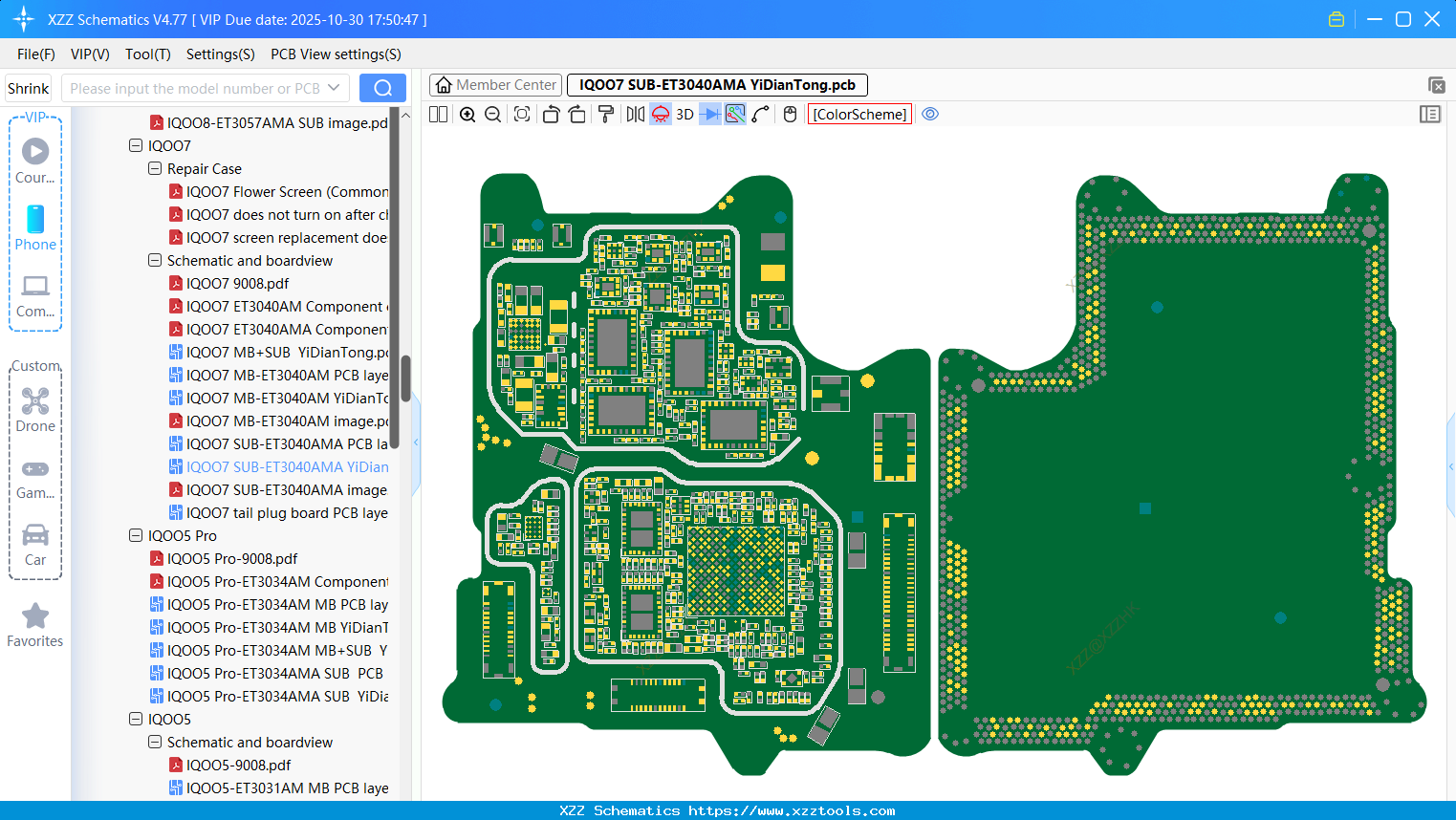1456x820 pixels.
Task: Click the zoom in magnifier icon
Action: tap(467, 115)
